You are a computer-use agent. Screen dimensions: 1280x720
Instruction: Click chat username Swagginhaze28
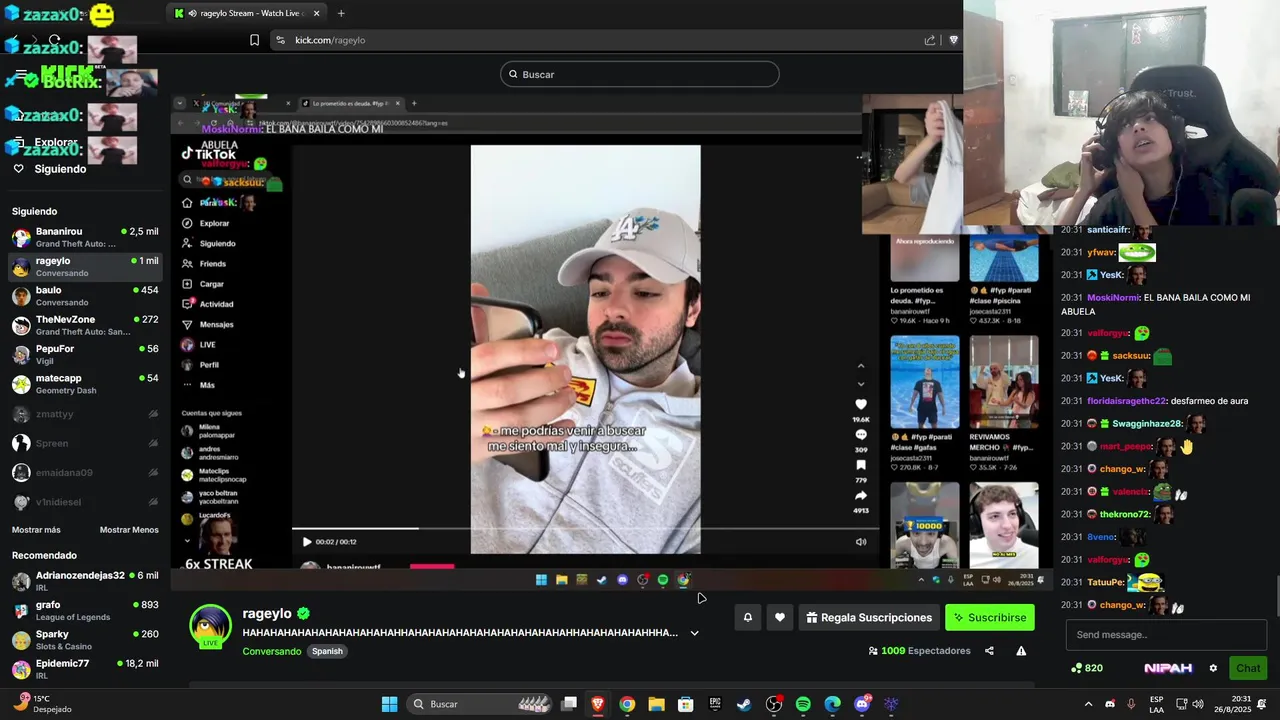tap(1148, 424)
